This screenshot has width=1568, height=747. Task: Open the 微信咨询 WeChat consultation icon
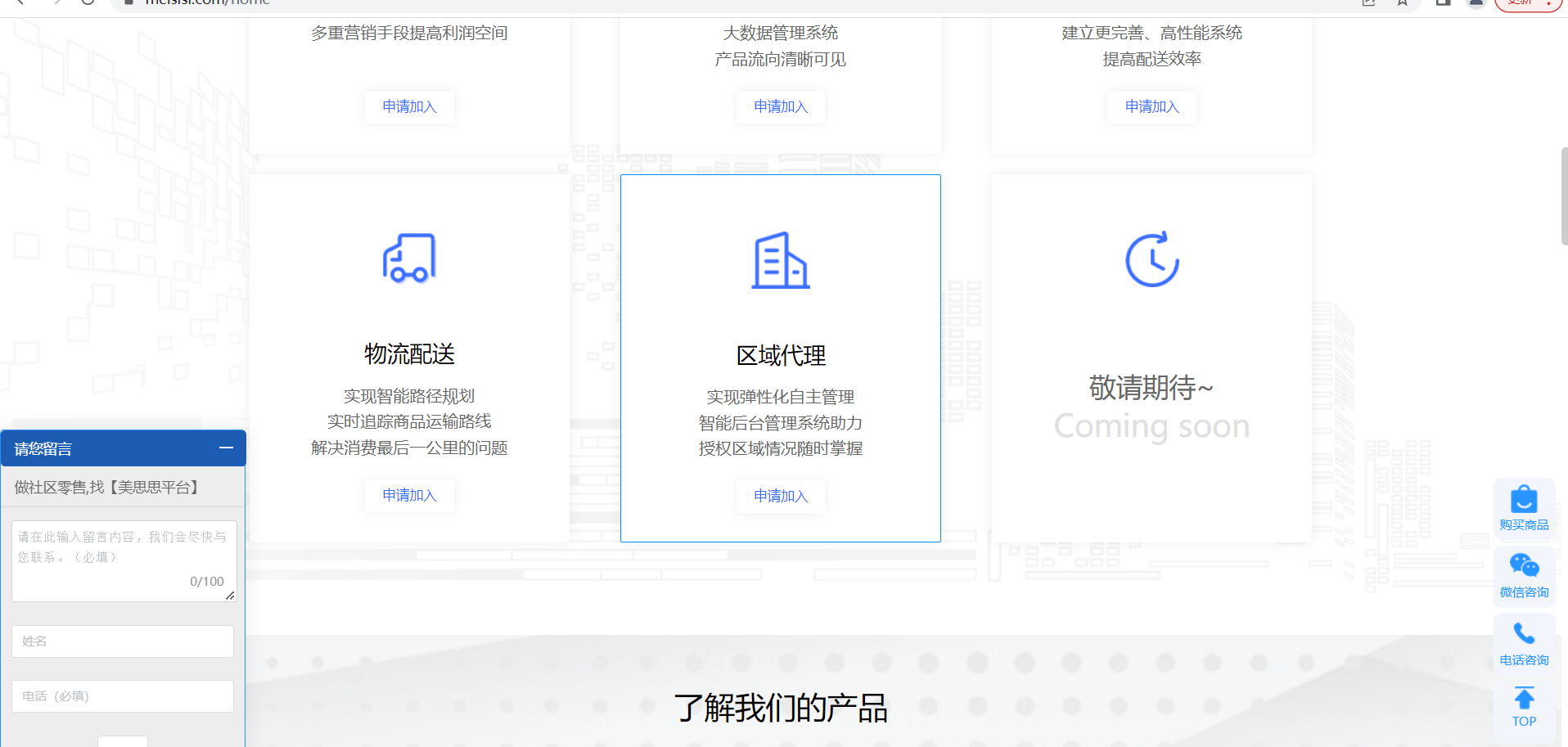point(1524,575)
